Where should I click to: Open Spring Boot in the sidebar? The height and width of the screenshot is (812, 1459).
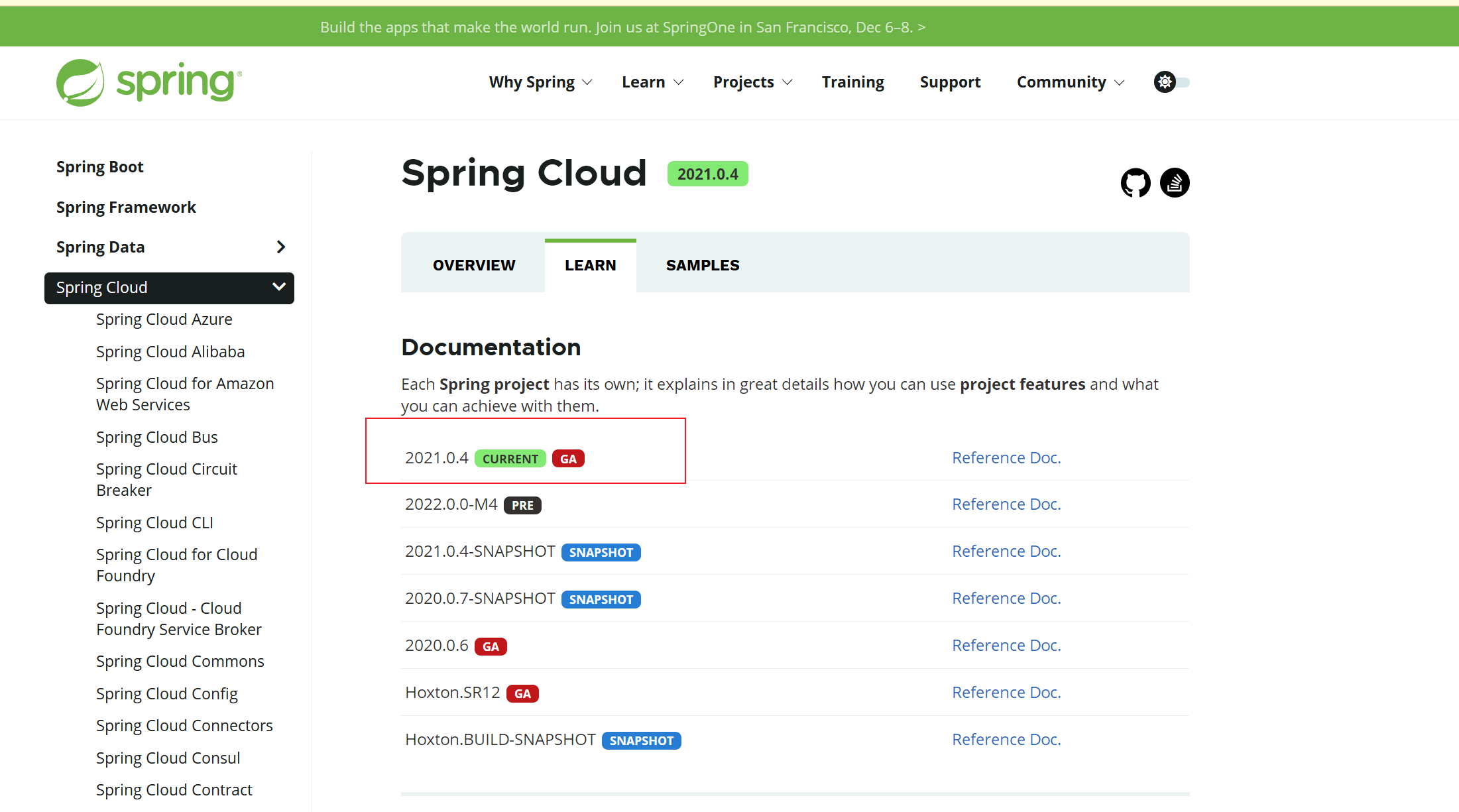[100, 167]
